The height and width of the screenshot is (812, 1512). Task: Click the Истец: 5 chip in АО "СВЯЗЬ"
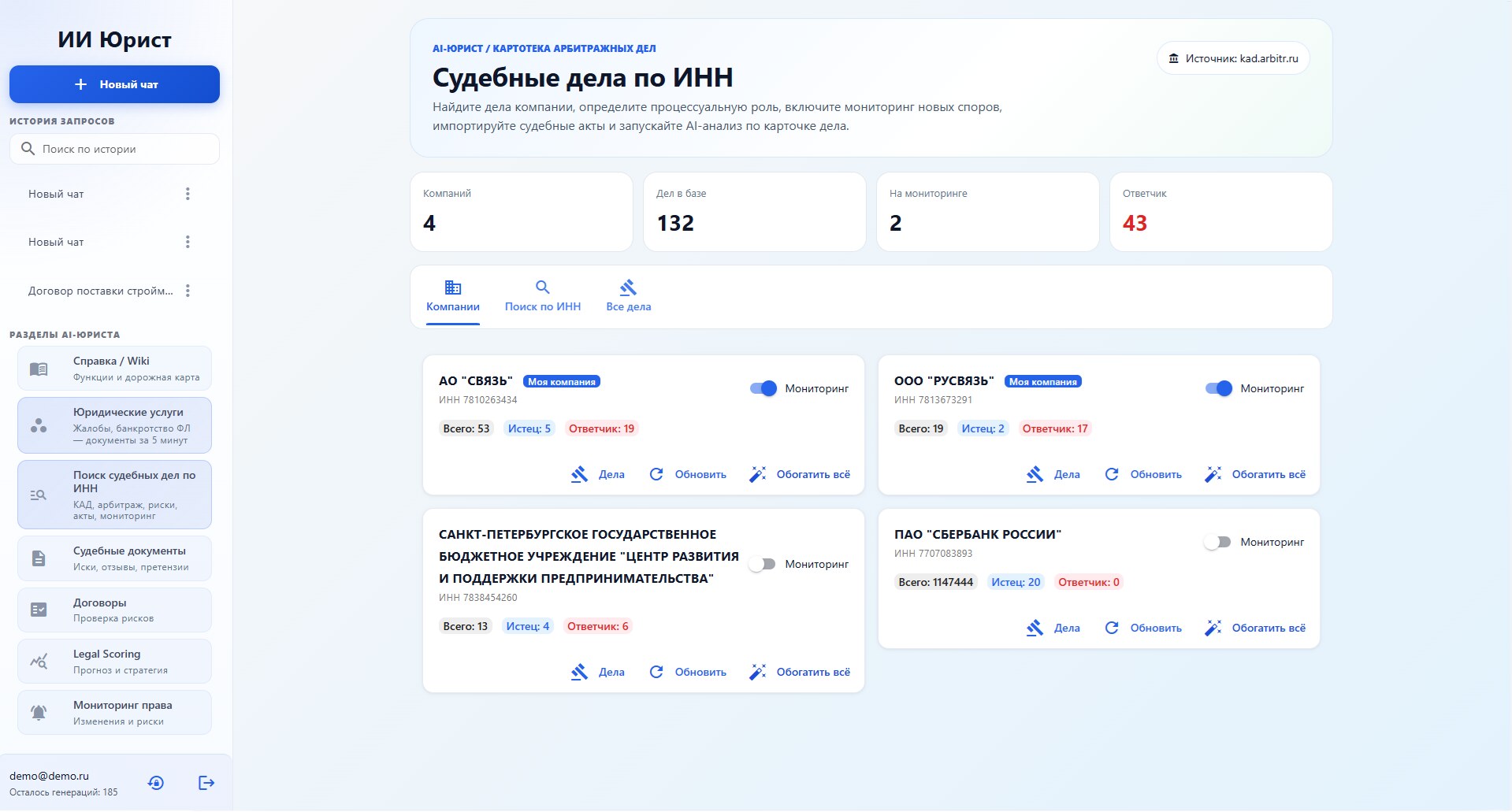(529, 428)
